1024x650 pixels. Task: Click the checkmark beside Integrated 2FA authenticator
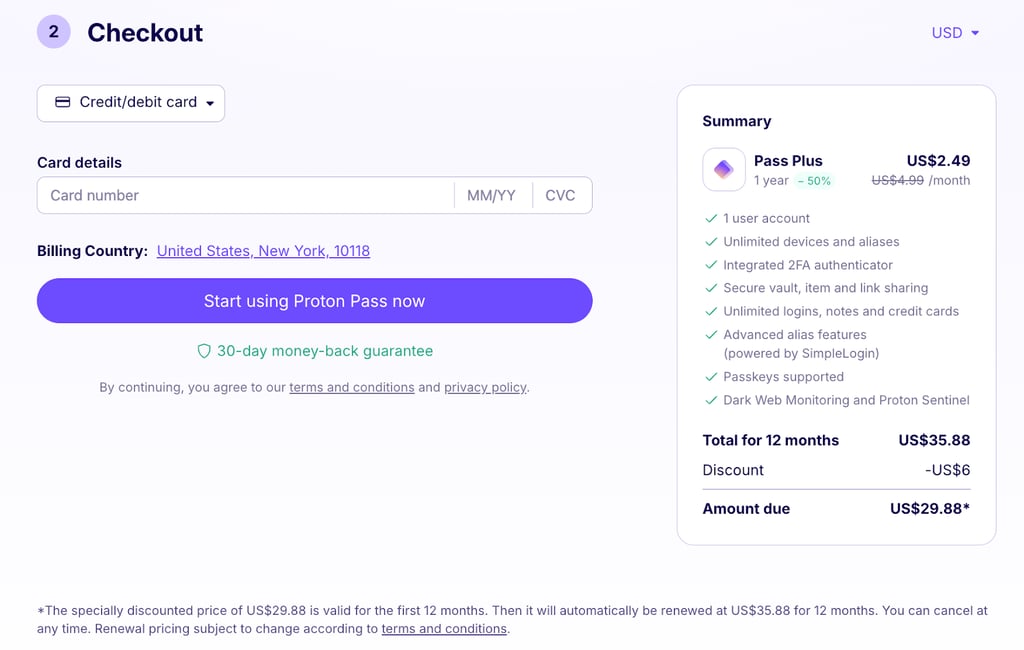click(711, 265)
